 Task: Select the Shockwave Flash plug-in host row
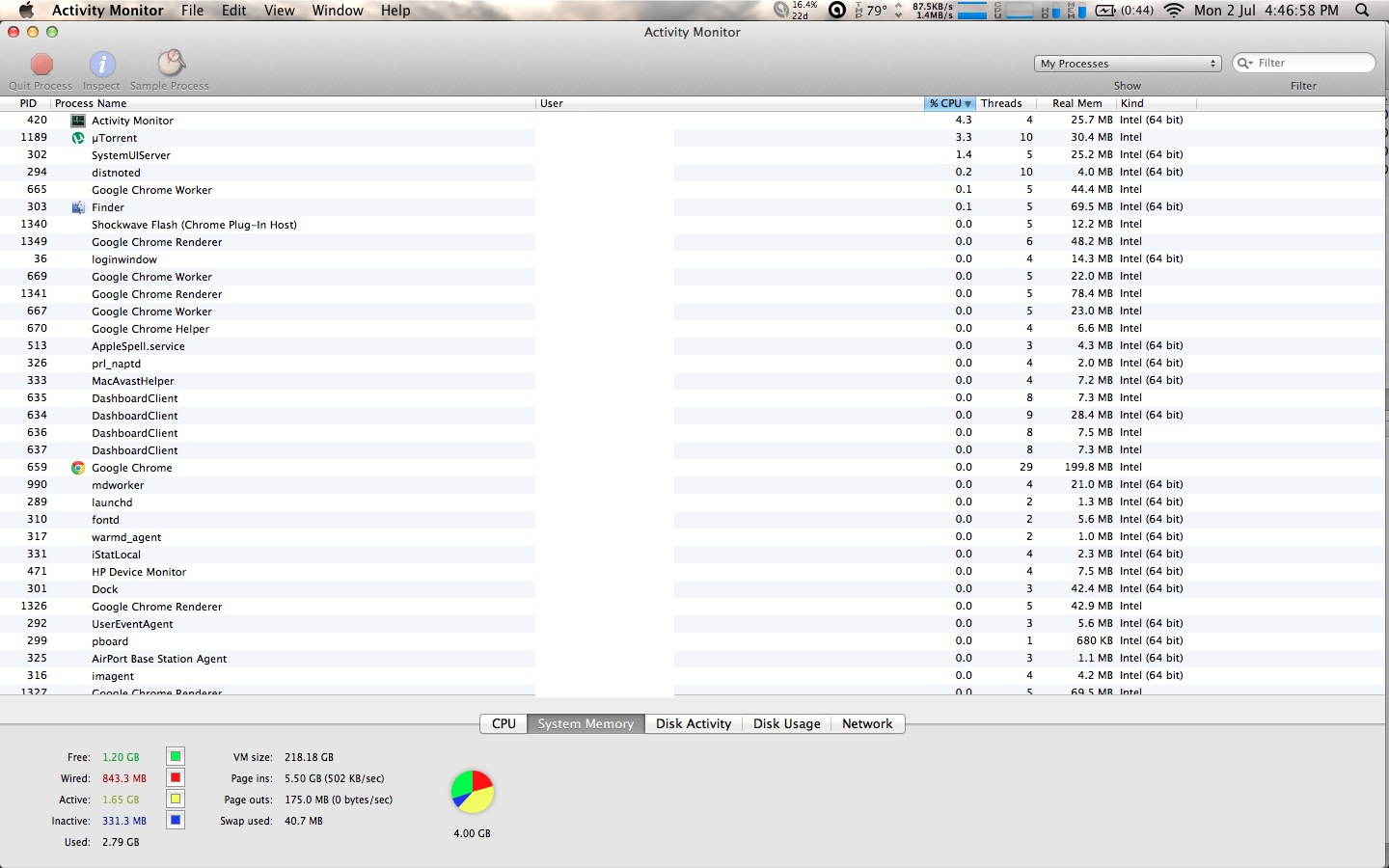click(694, 225)
